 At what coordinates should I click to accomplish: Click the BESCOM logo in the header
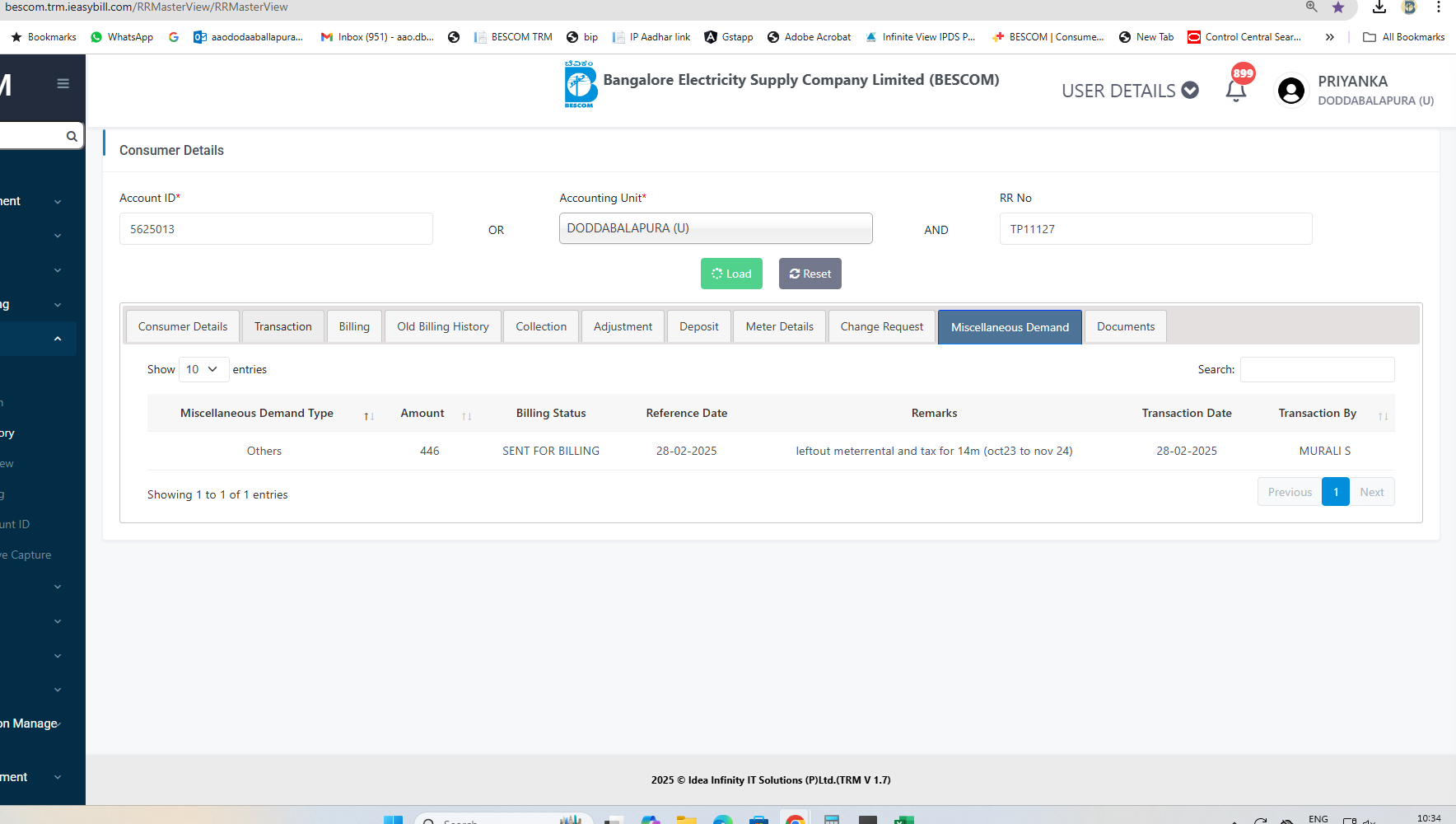pos(580,84)
